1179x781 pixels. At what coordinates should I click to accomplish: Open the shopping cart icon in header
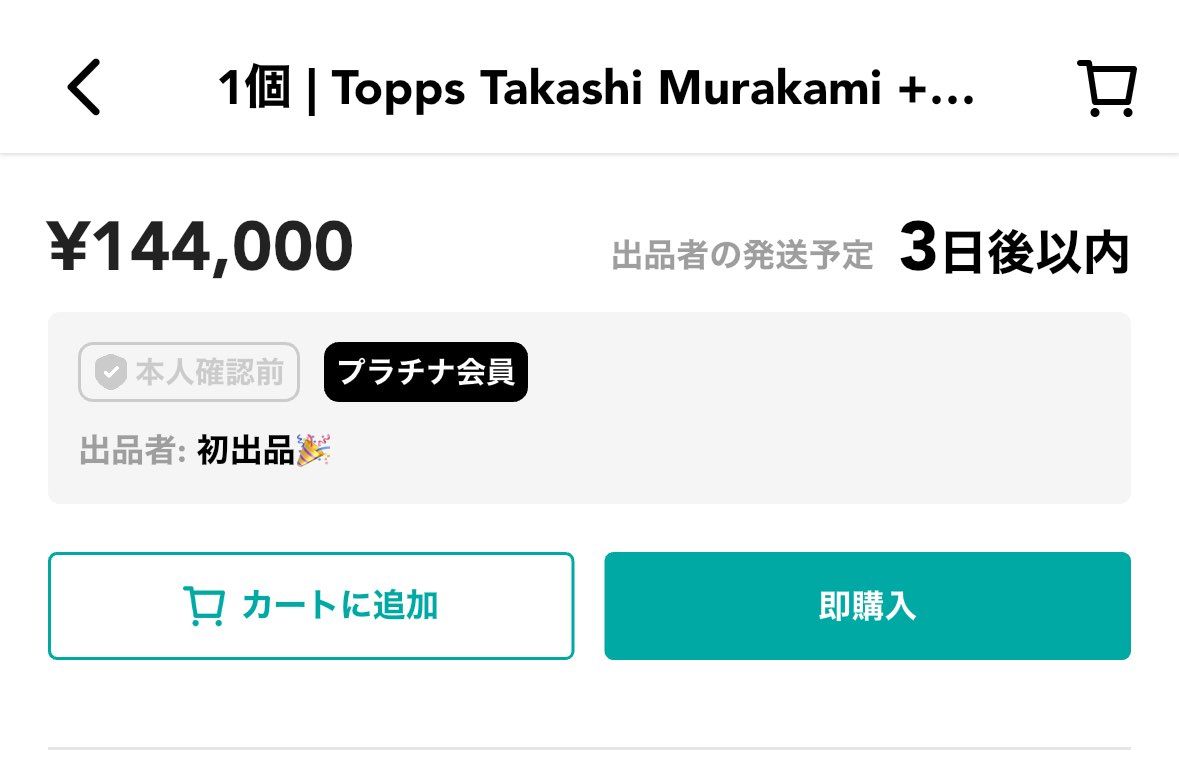1107,88
